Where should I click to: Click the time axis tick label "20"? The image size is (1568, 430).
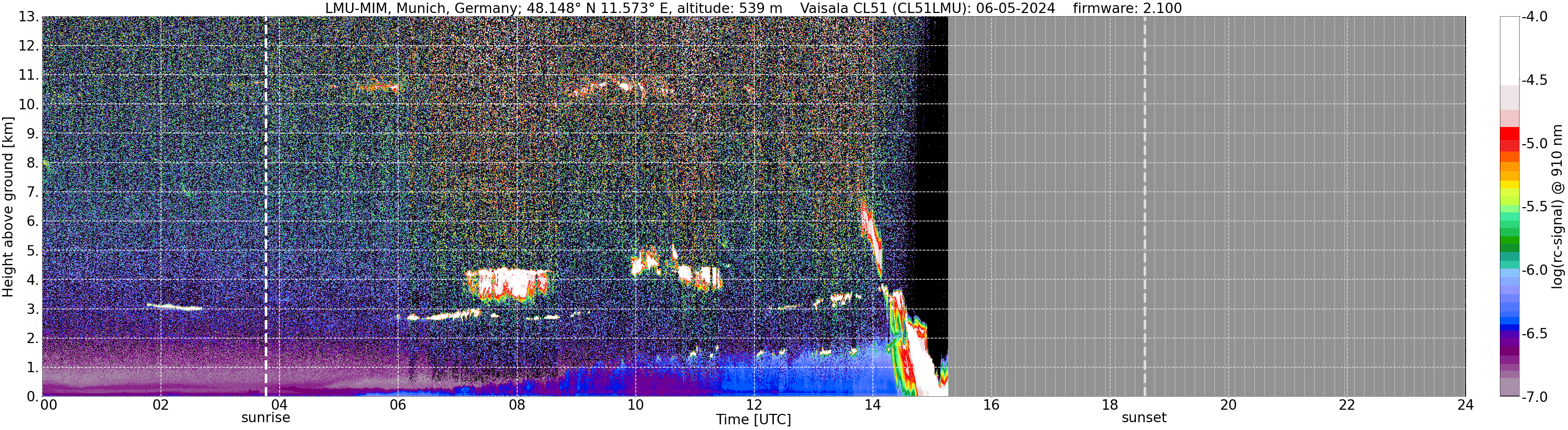[x=1228, y=405]
